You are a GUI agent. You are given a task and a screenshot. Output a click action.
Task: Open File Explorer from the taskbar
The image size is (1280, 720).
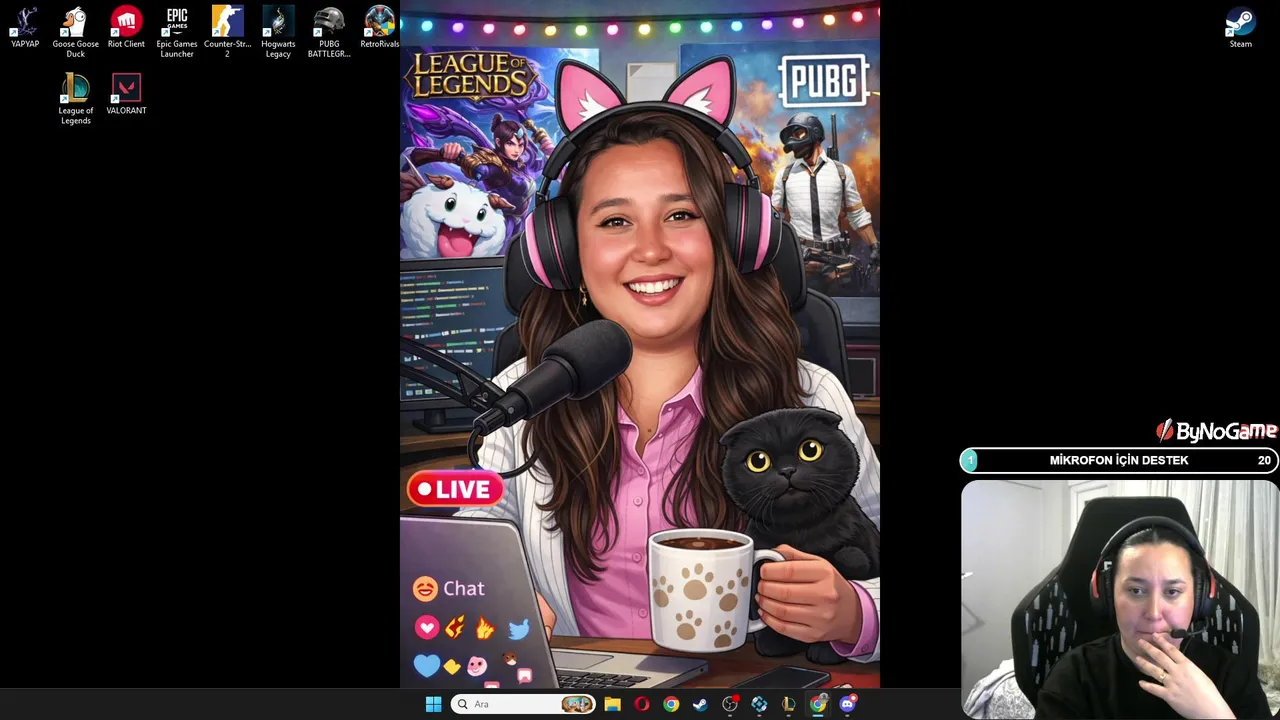tap(612, 704)
